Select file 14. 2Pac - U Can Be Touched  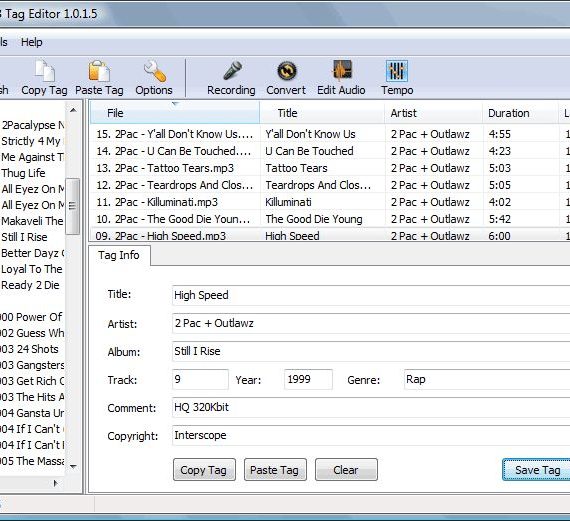pos(175,151)
